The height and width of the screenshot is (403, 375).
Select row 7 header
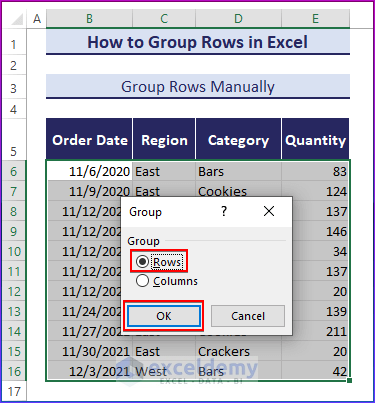[x=14, y=191]
